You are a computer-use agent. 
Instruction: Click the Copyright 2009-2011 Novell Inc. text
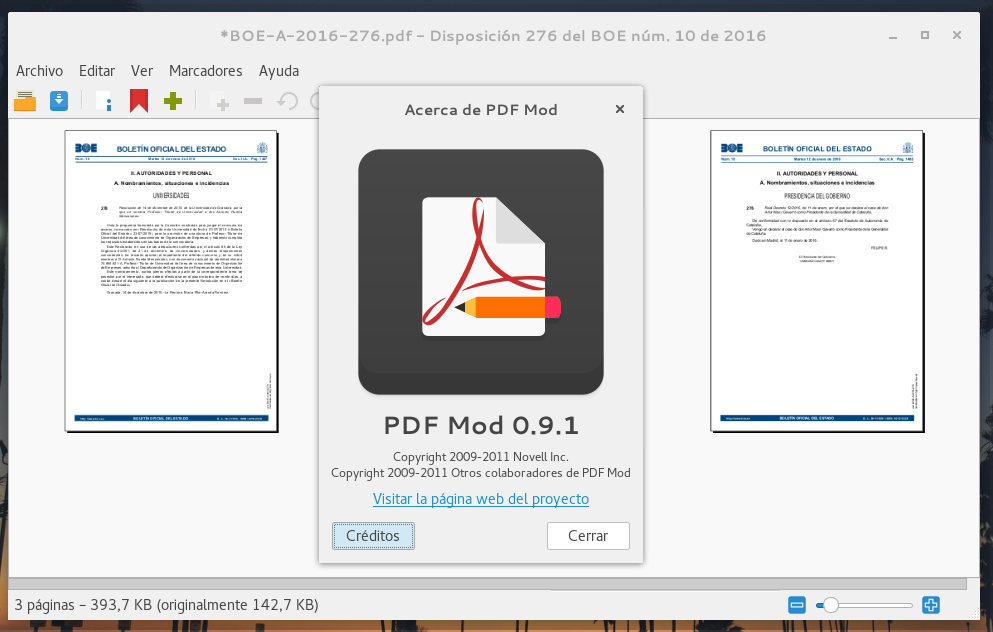pyautogui.click(x=481, y=457)
